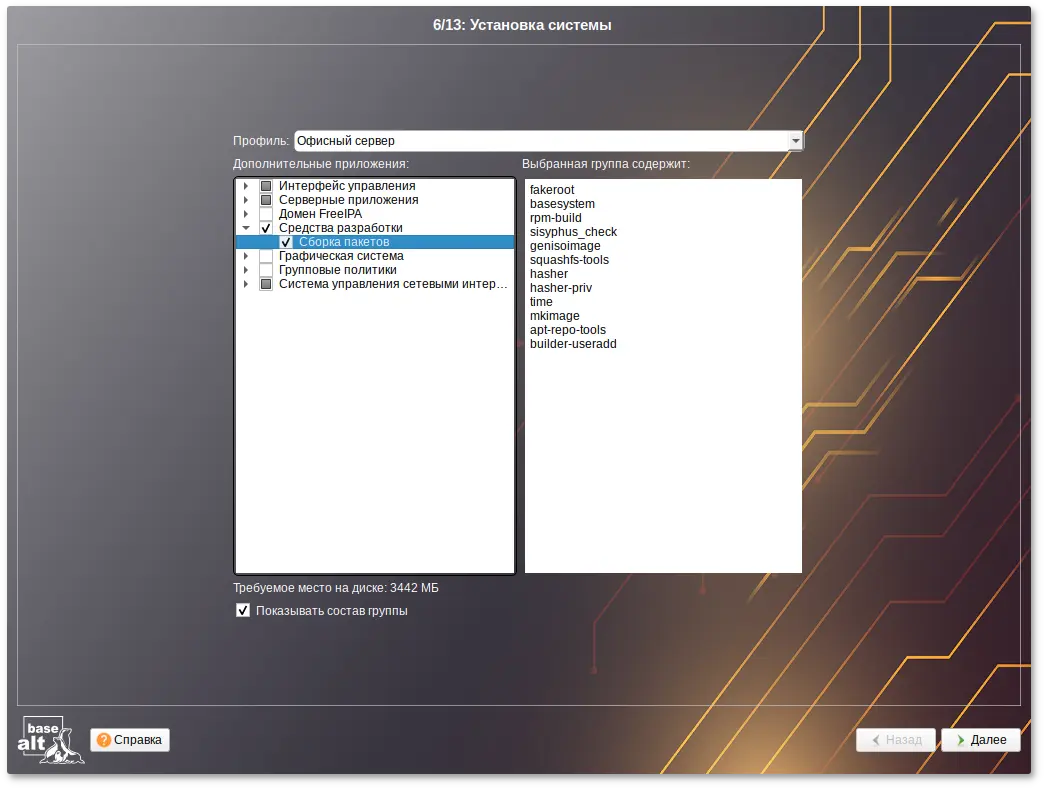Uncheck Показывать состав группы checkbox
1044x788 pixels.
pyautogui.click(x=243, y=611)
